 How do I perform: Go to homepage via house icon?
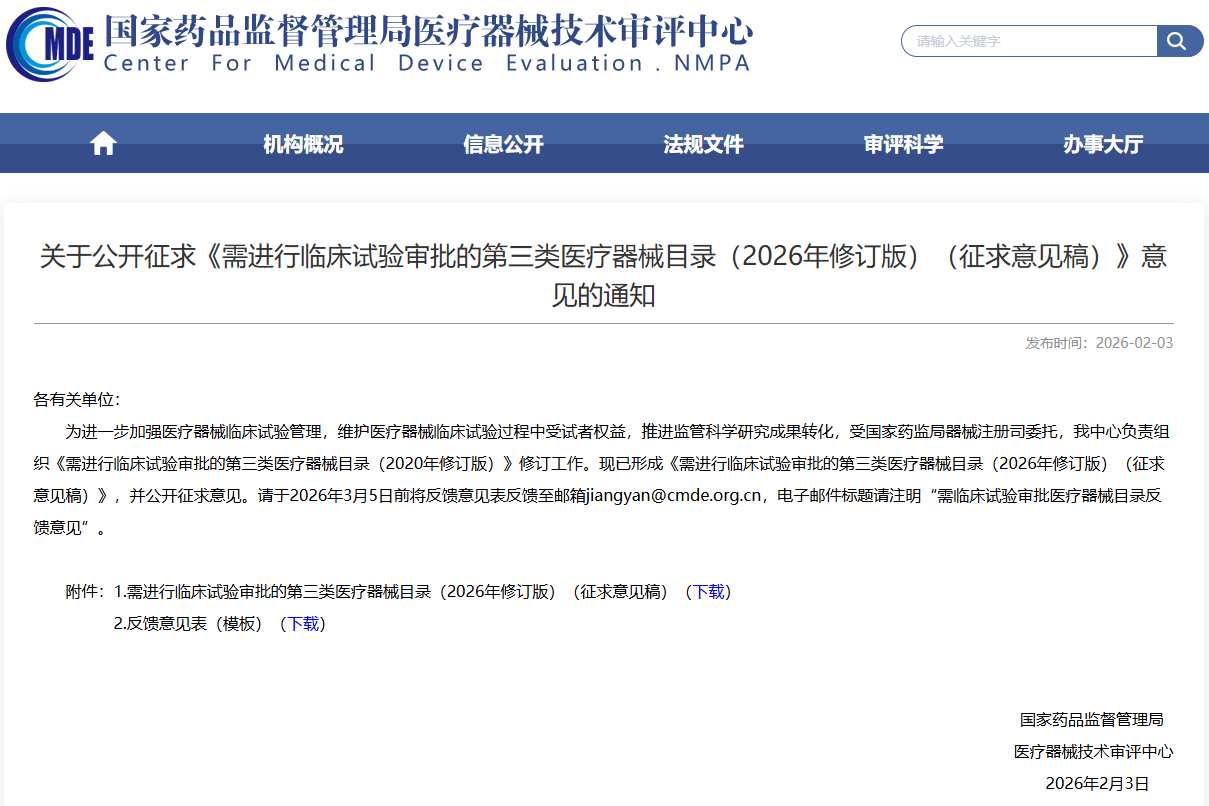click(103, 144)
